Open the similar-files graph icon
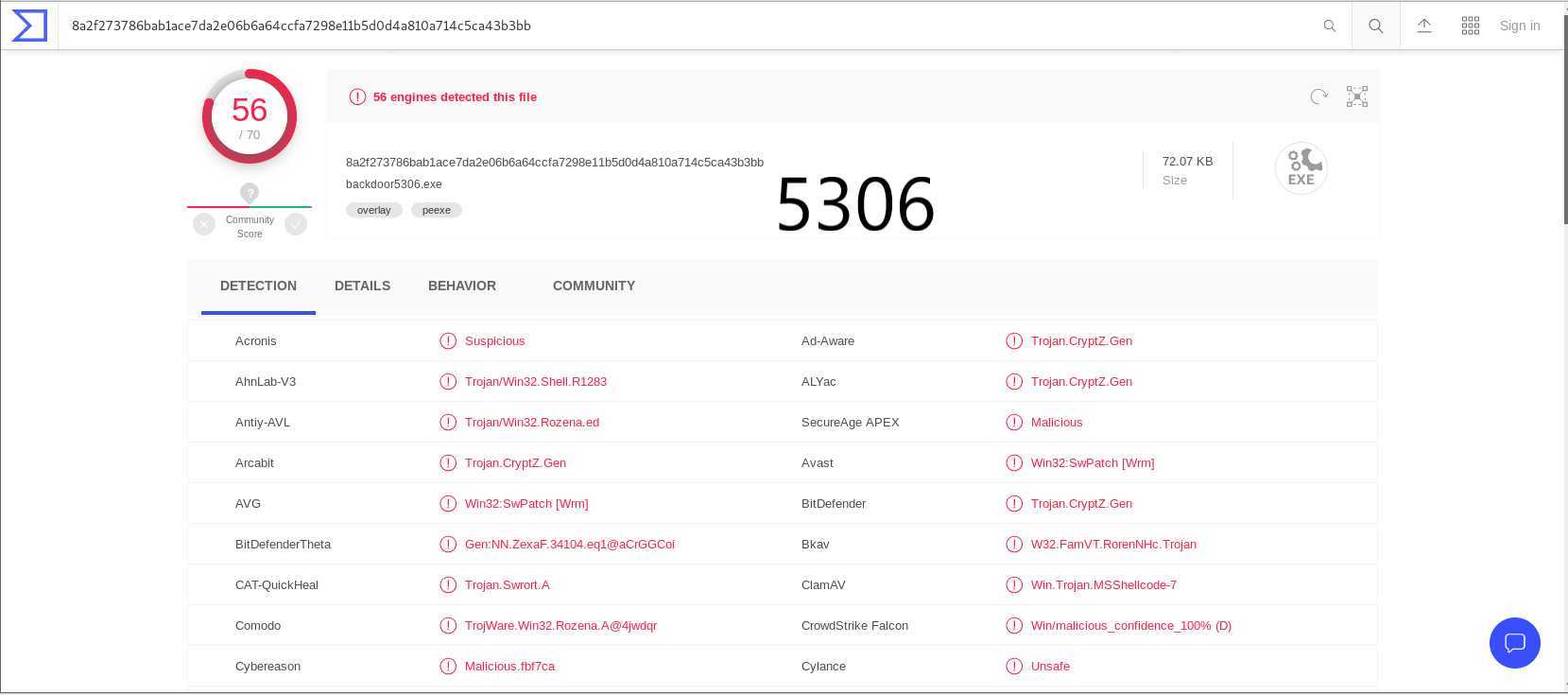Viewport: 1568px width, 695px height. (1357, 96)
